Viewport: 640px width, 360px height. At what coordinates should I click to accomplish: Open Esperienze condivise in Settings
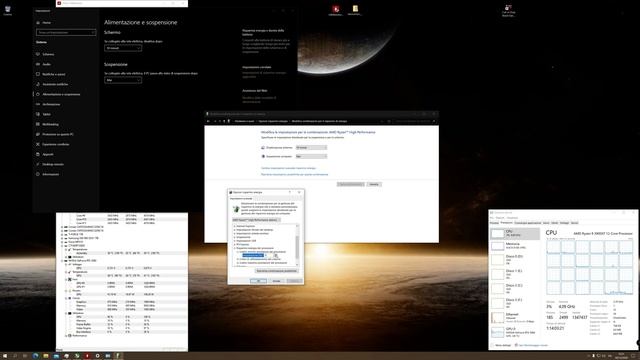56,144
